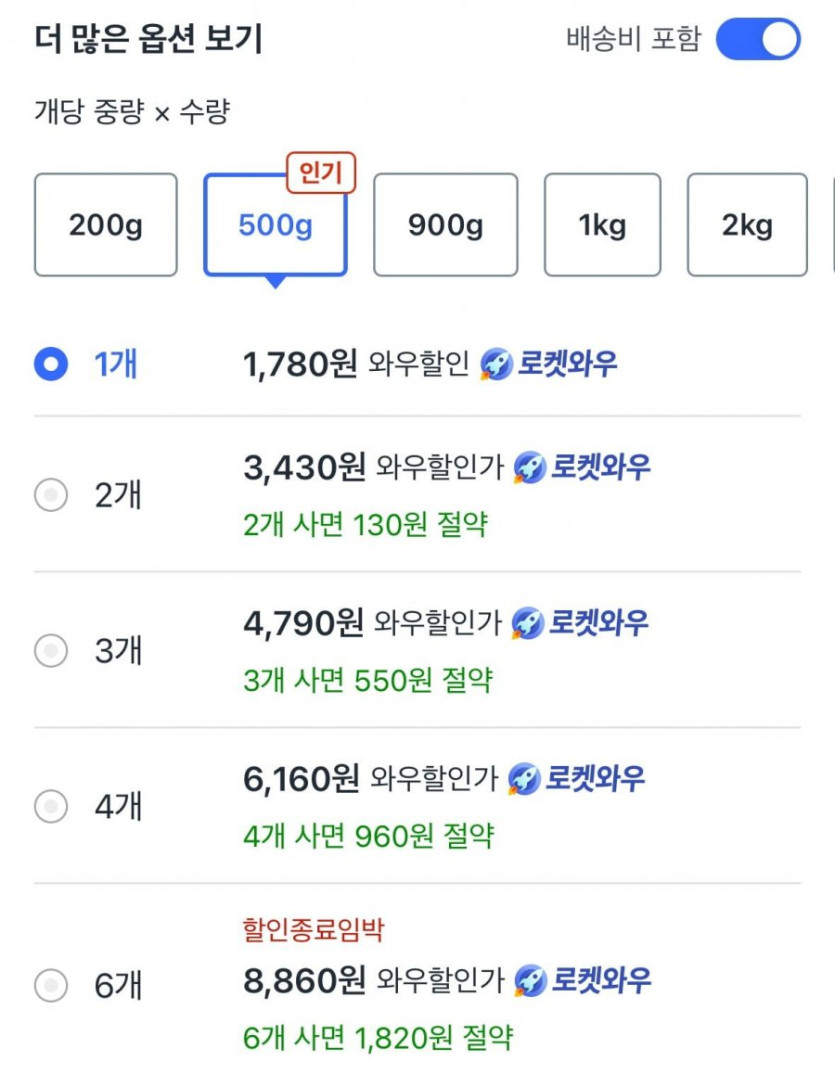Viewport: 835px width, 1074px height.
Task: Select the 200g weight option
Action: [106, 225]
